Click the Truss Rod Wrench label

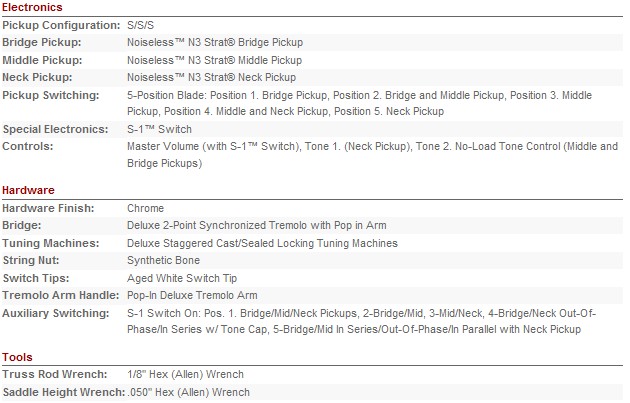55,374
